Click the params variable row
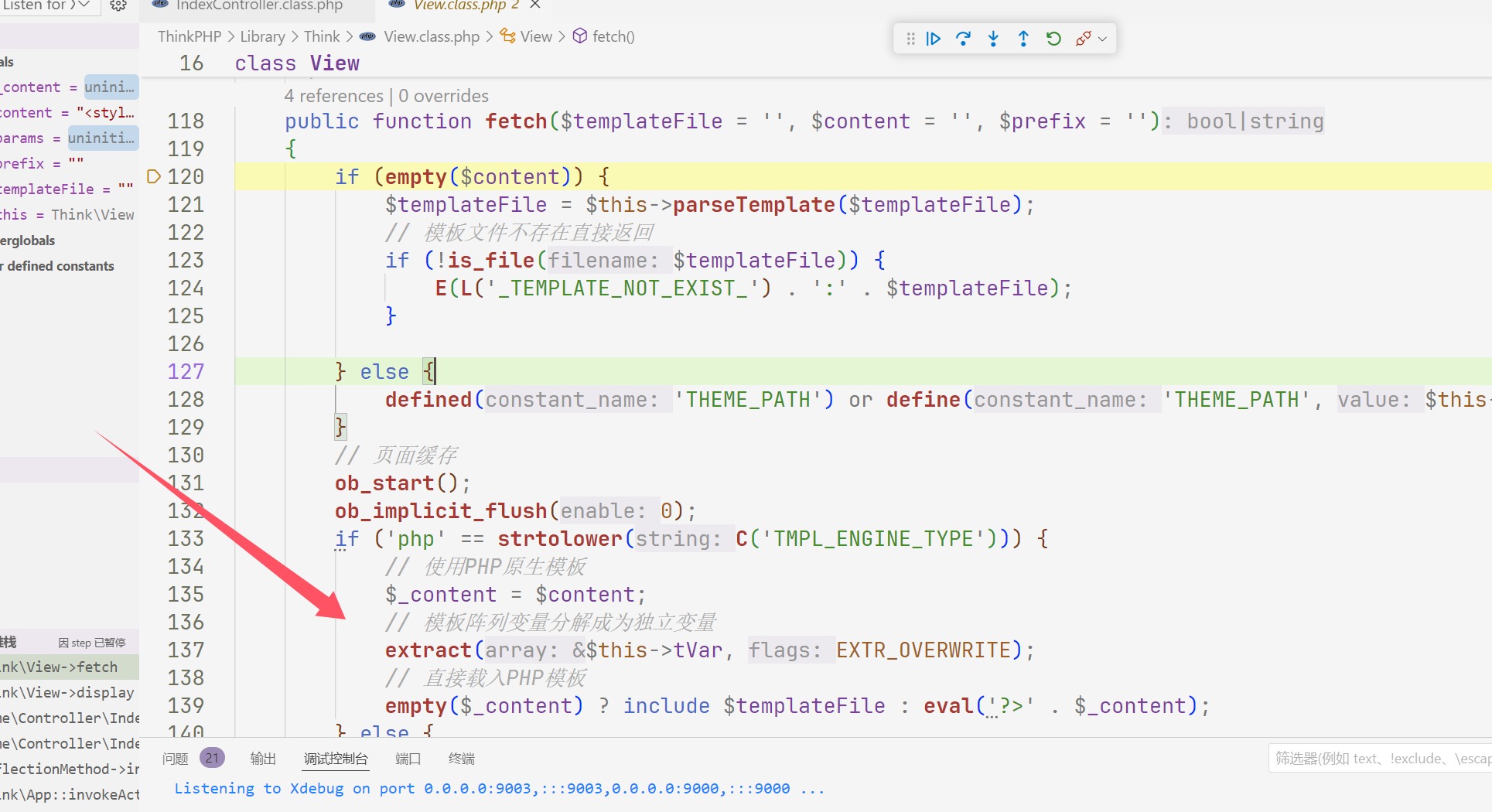The width and height of the screenshot is (1492, 812). (70, 138)
